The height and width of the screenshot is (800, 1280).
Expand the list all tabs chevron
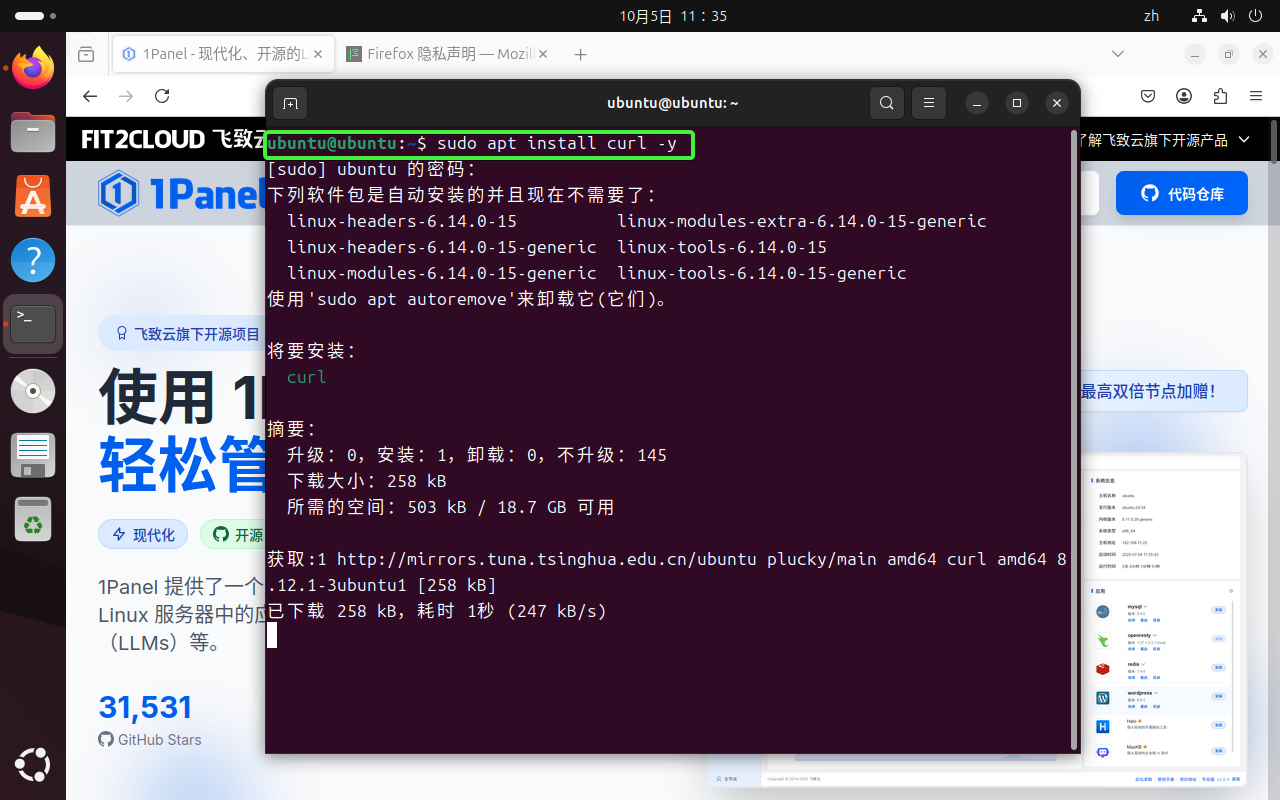(x=1117, y=54)
